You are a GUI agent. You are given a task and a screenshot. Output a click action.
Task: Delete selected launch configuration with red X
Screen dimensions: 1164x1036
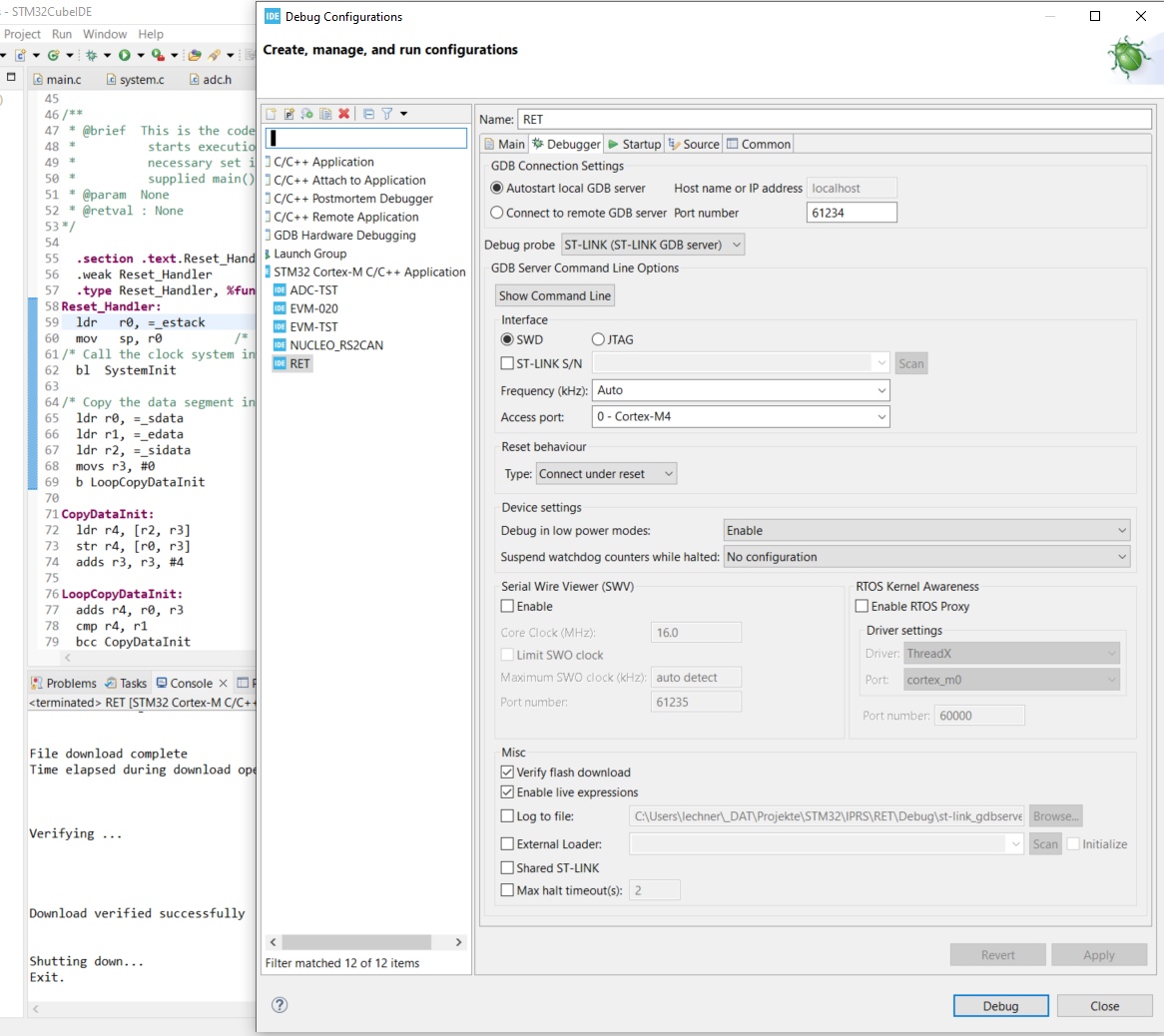(343, 114)
